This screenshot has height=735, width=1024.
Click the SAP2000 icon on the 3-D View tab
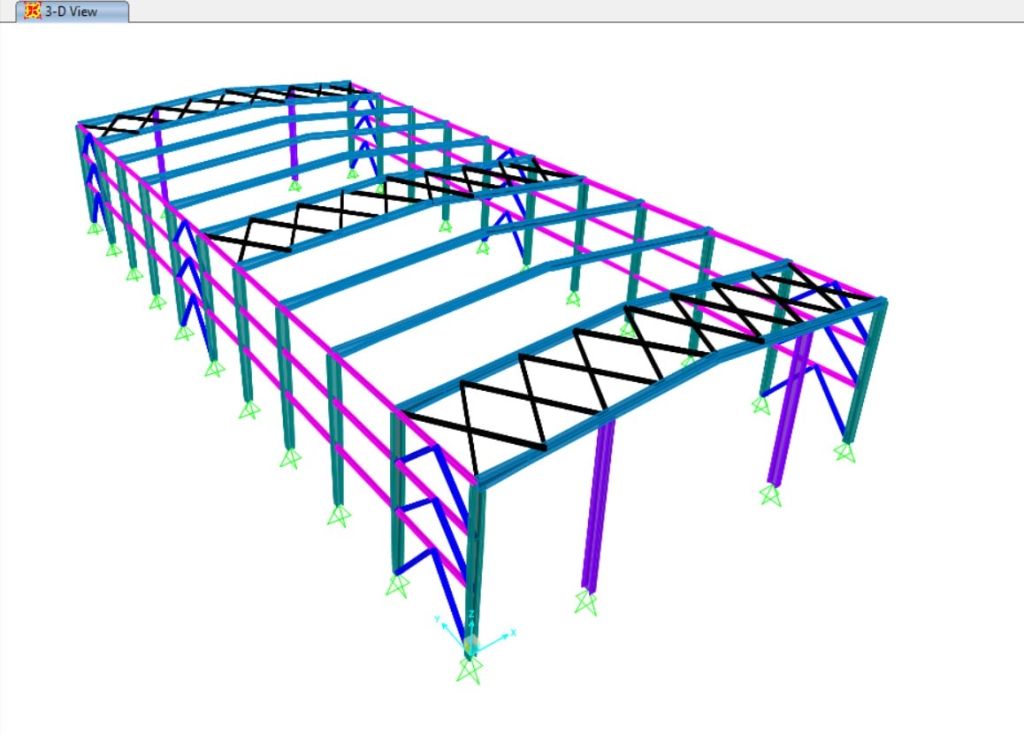[32, 12]
